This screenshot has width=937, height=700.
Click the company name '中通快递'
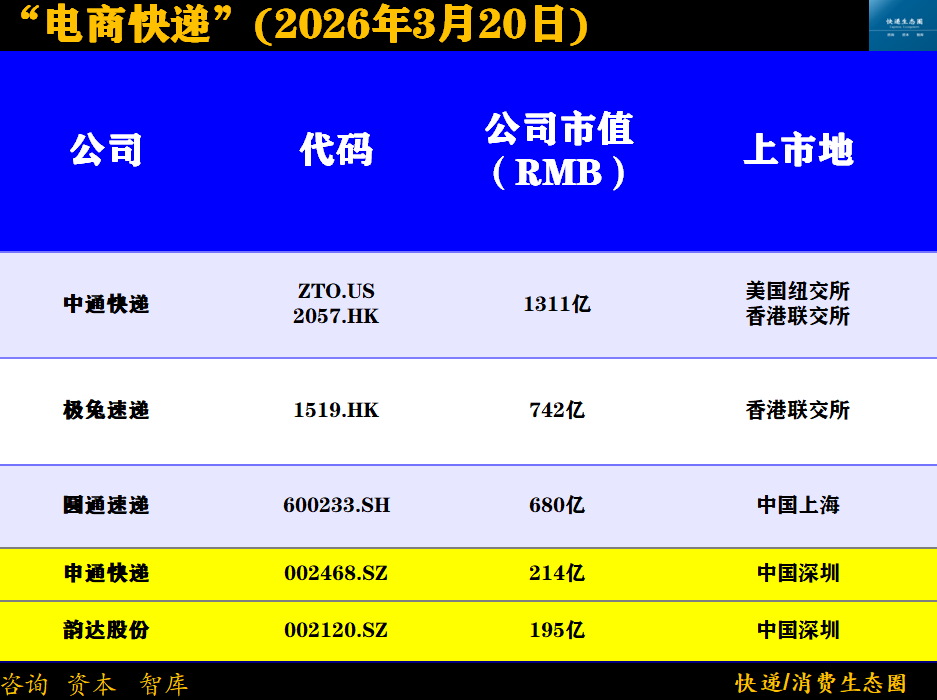(x=106, y=304)
